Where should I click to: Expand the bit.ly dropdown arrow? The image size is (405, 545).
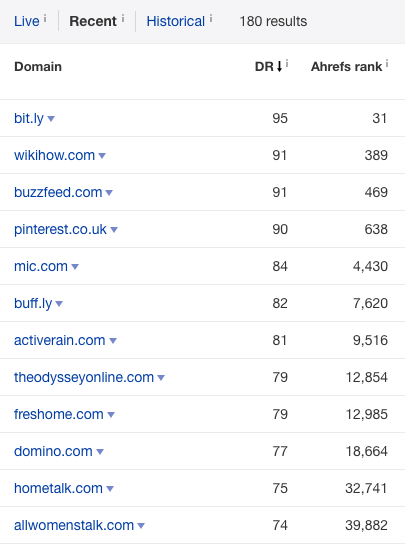pos(51,119)
